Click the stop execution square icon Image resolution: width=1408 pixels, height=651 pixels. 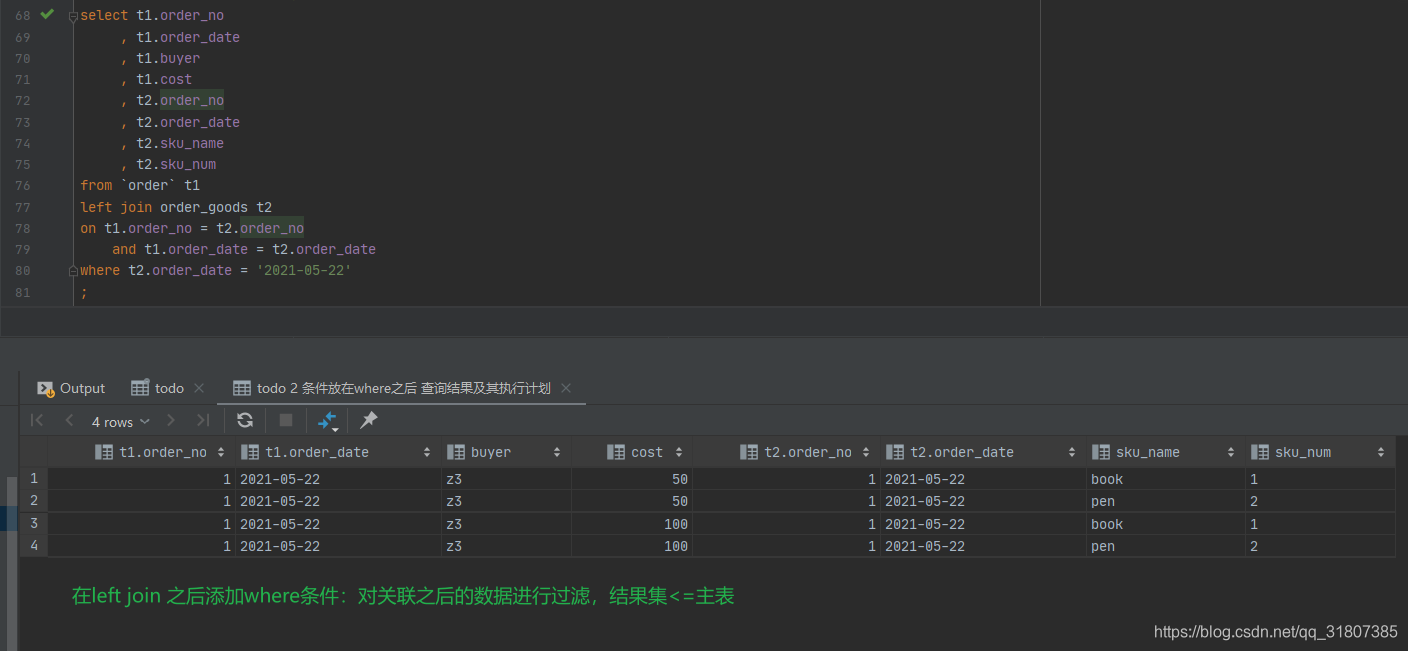(286, 420)
